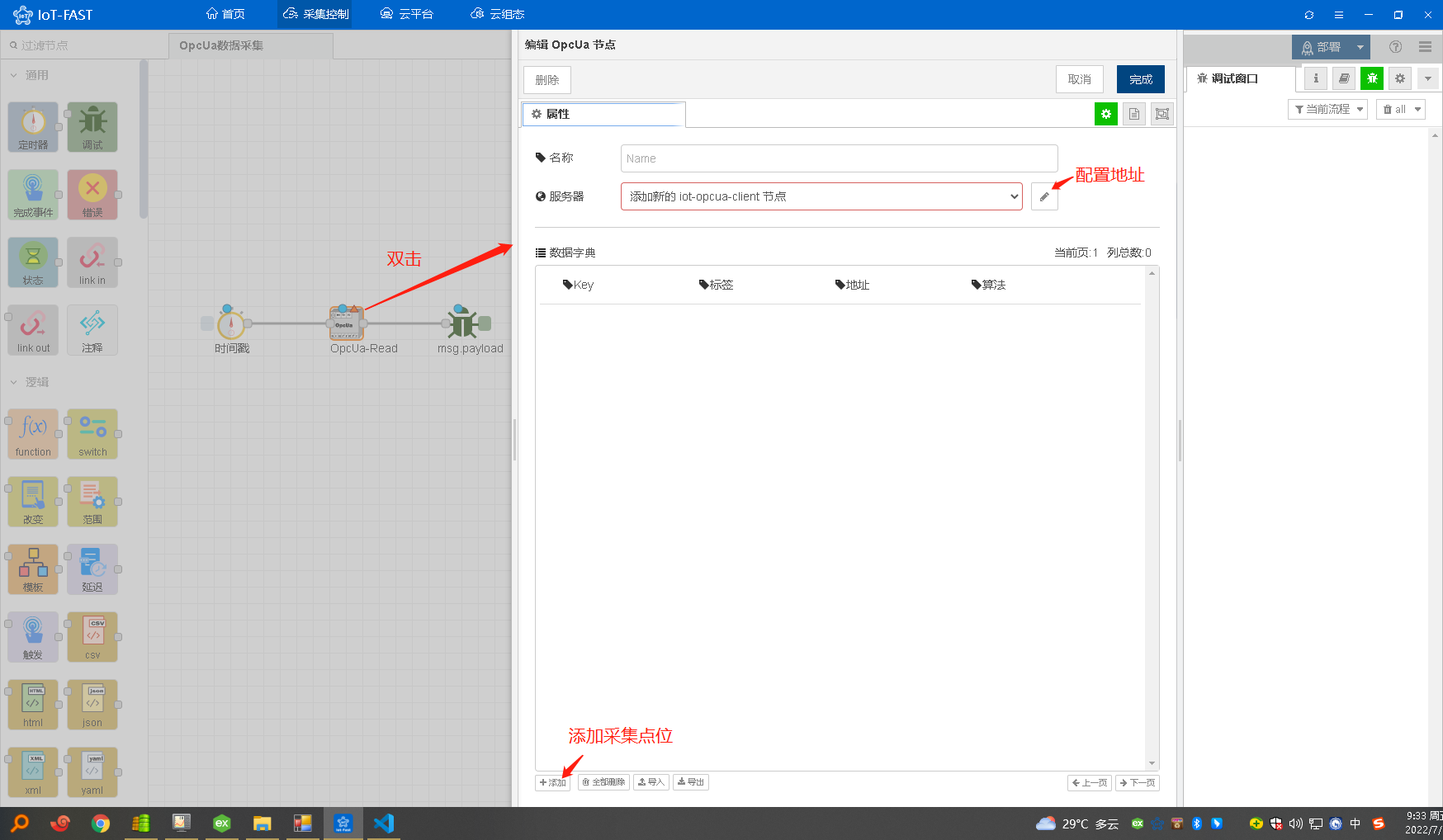Select the function node in palette
This screenshot has width=1443, height=840.
pos(33,434)
